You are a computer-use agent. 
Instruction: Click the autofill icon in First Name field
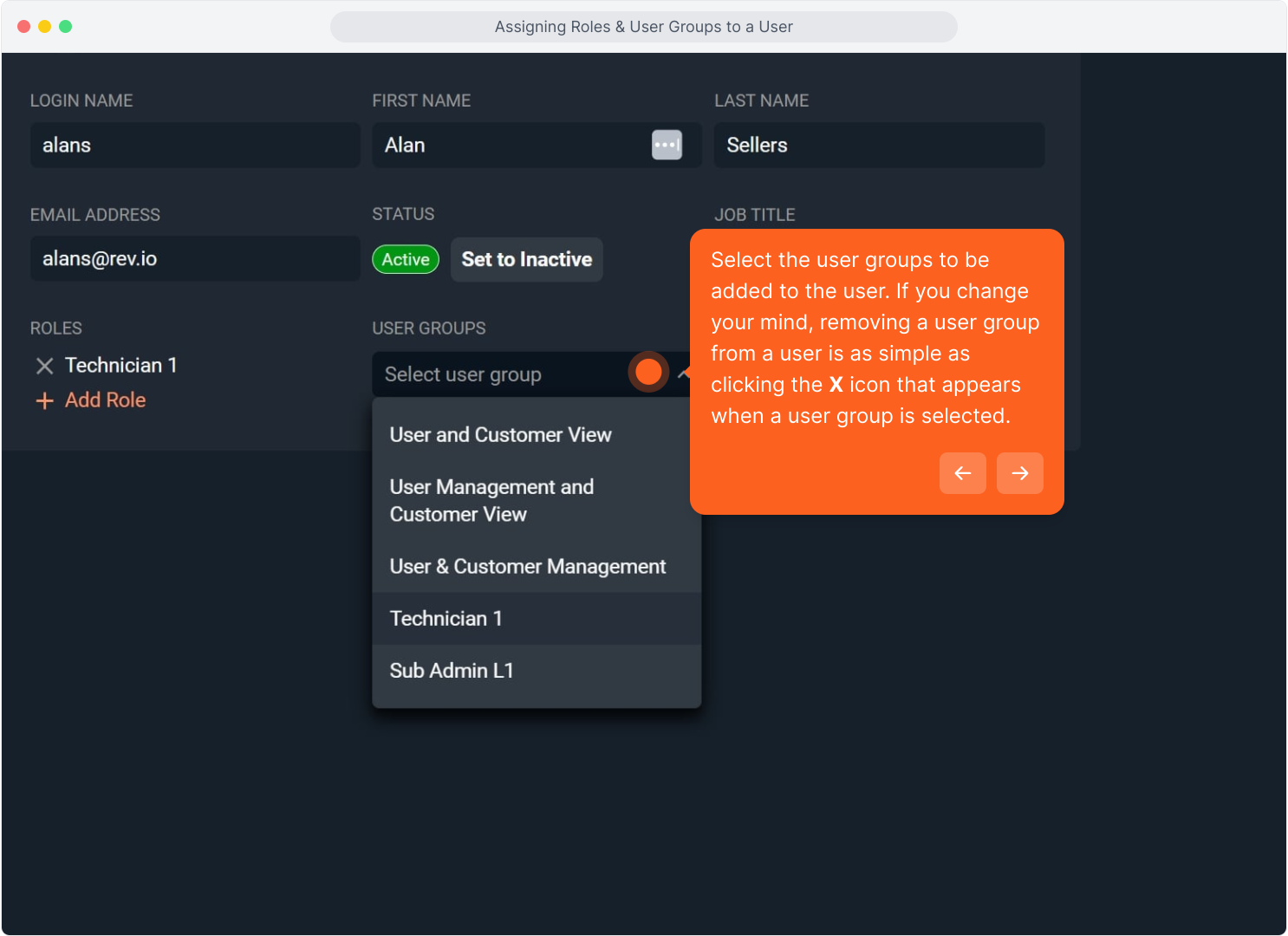point(667,145)
